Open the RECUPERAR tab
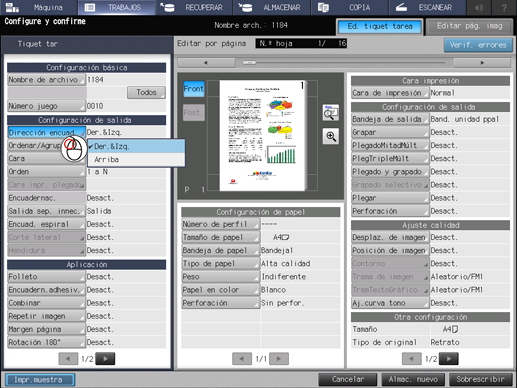 click(x=194, y=7)
